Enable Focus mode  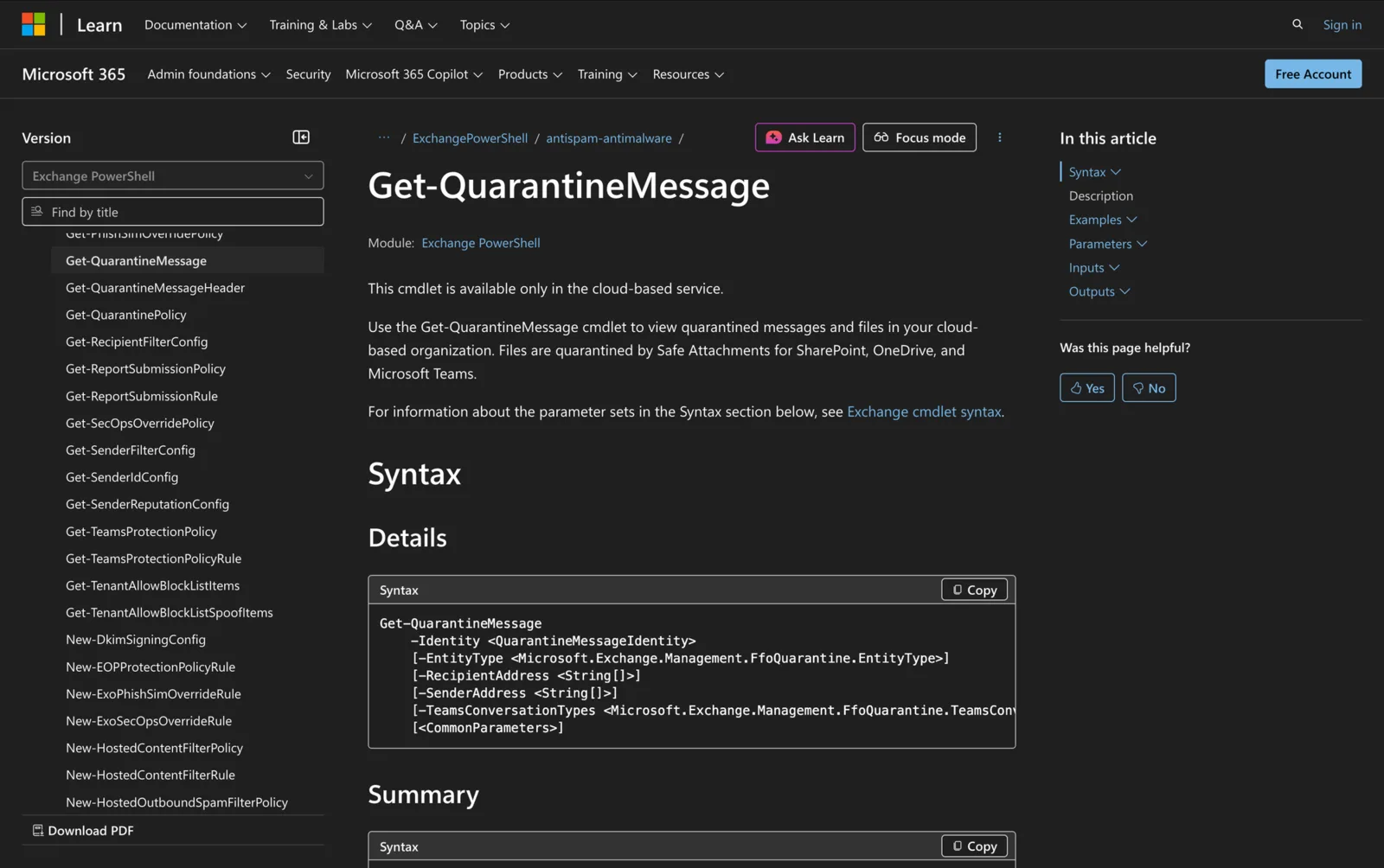[x=919, y=137]
